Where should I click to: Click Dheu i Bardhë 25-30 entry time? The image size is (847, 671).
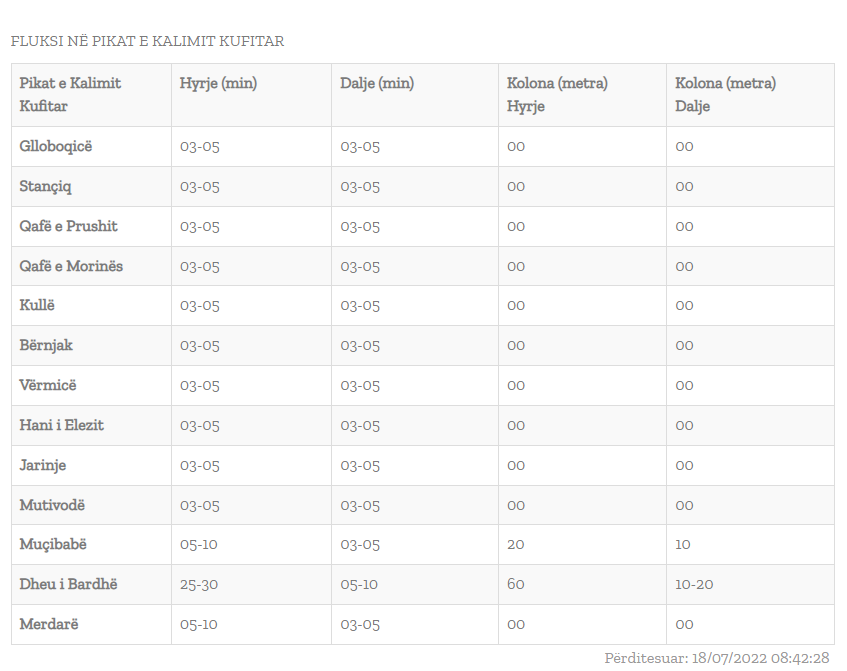click(200, 584)
